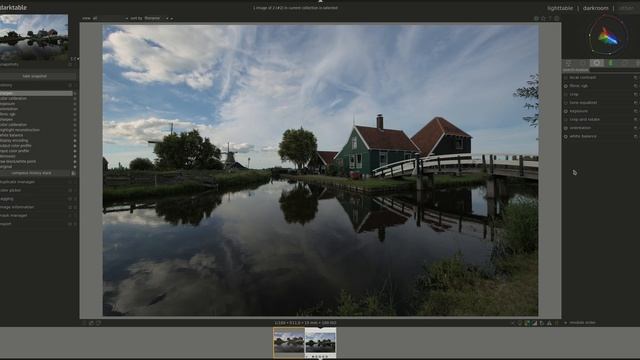Select the first filmstrip thumbnail
The image size is (640, 360).
coord(289,342)
